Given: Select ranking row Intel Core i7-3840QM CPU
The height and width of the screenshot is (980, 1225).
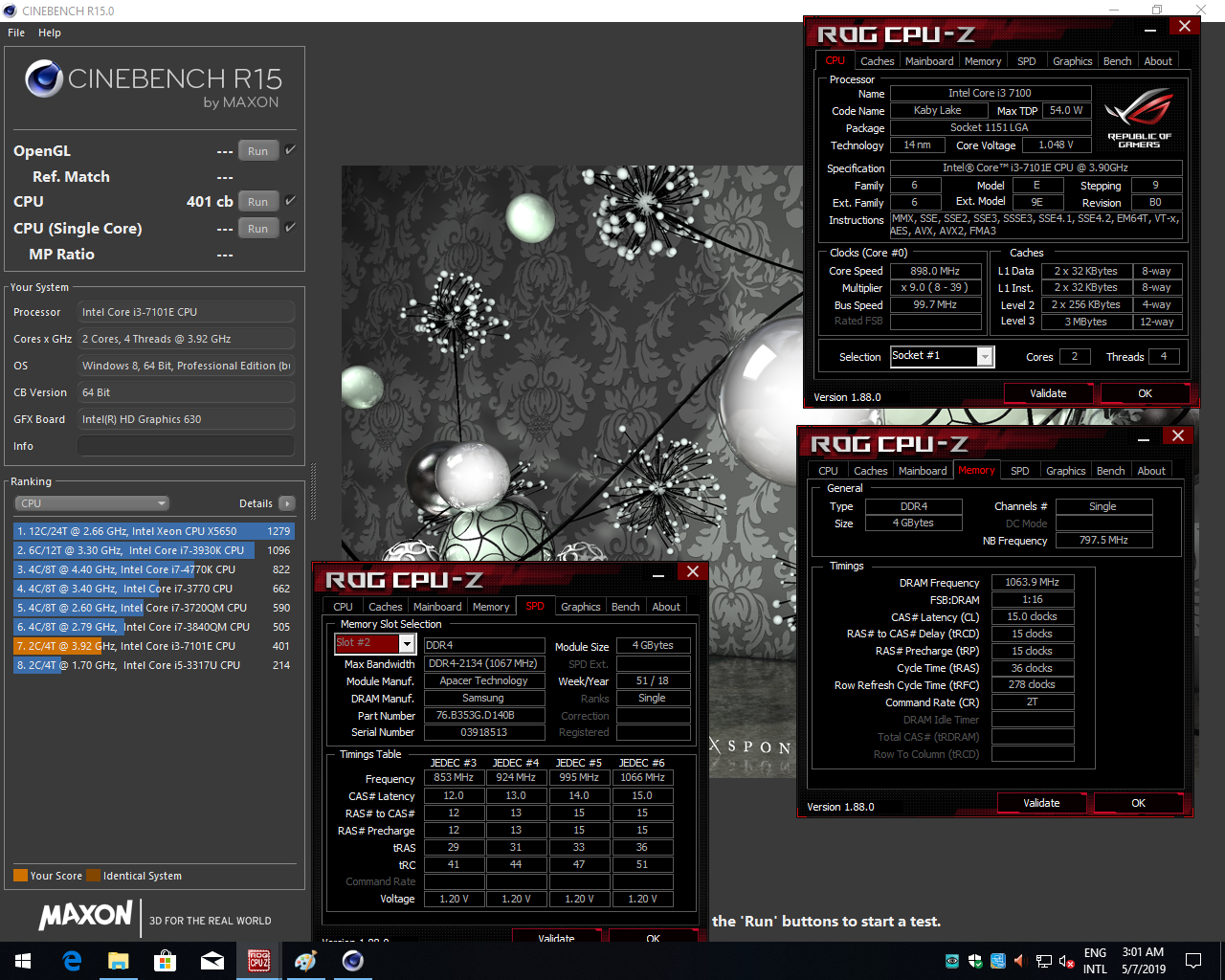Looking at the screenshot, I should [x=153, y=627].
